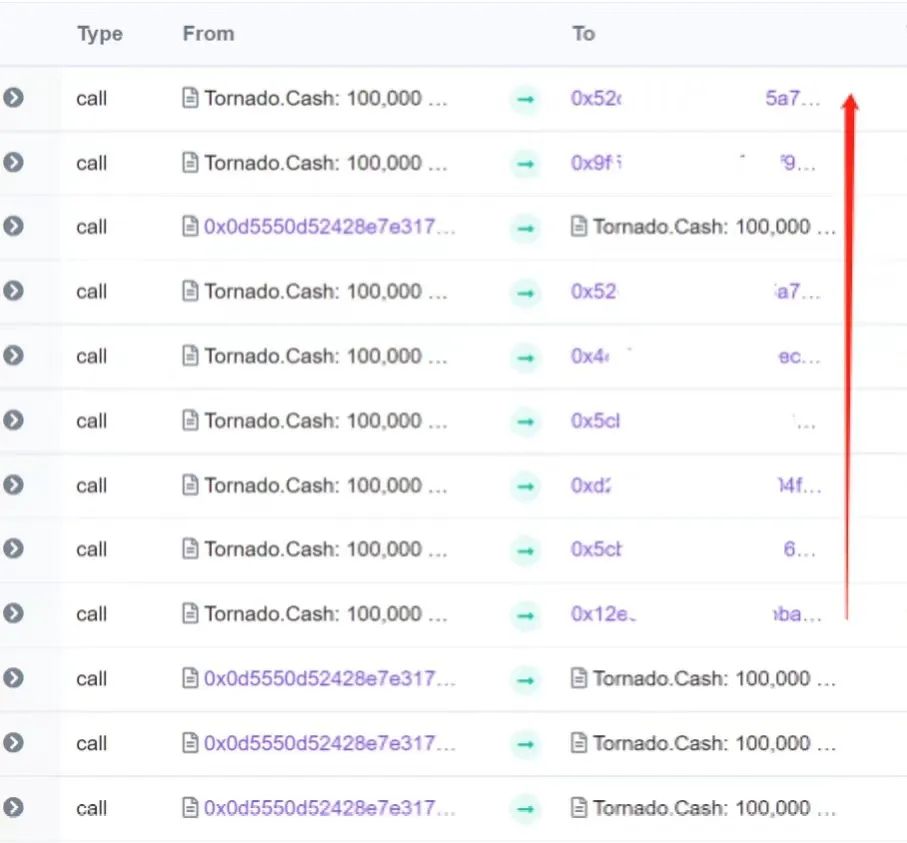Open the 0x9f recipient address link
Viewport: 907px width, 843px height.
point(596,163)
